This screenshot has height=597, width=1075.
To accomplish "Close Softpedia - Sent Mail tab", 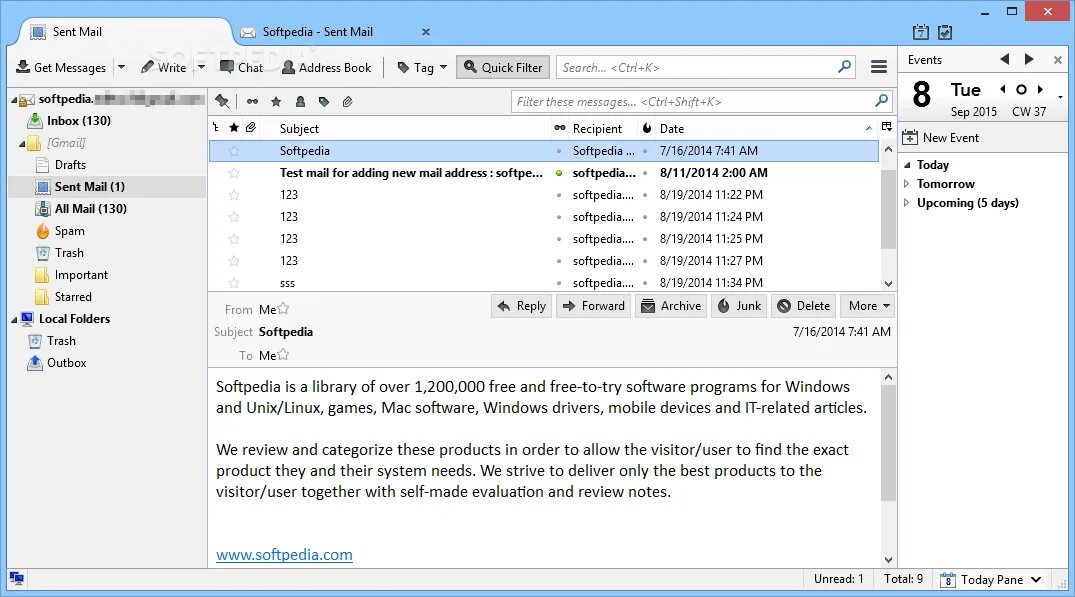I will click(x=426, y=32).
